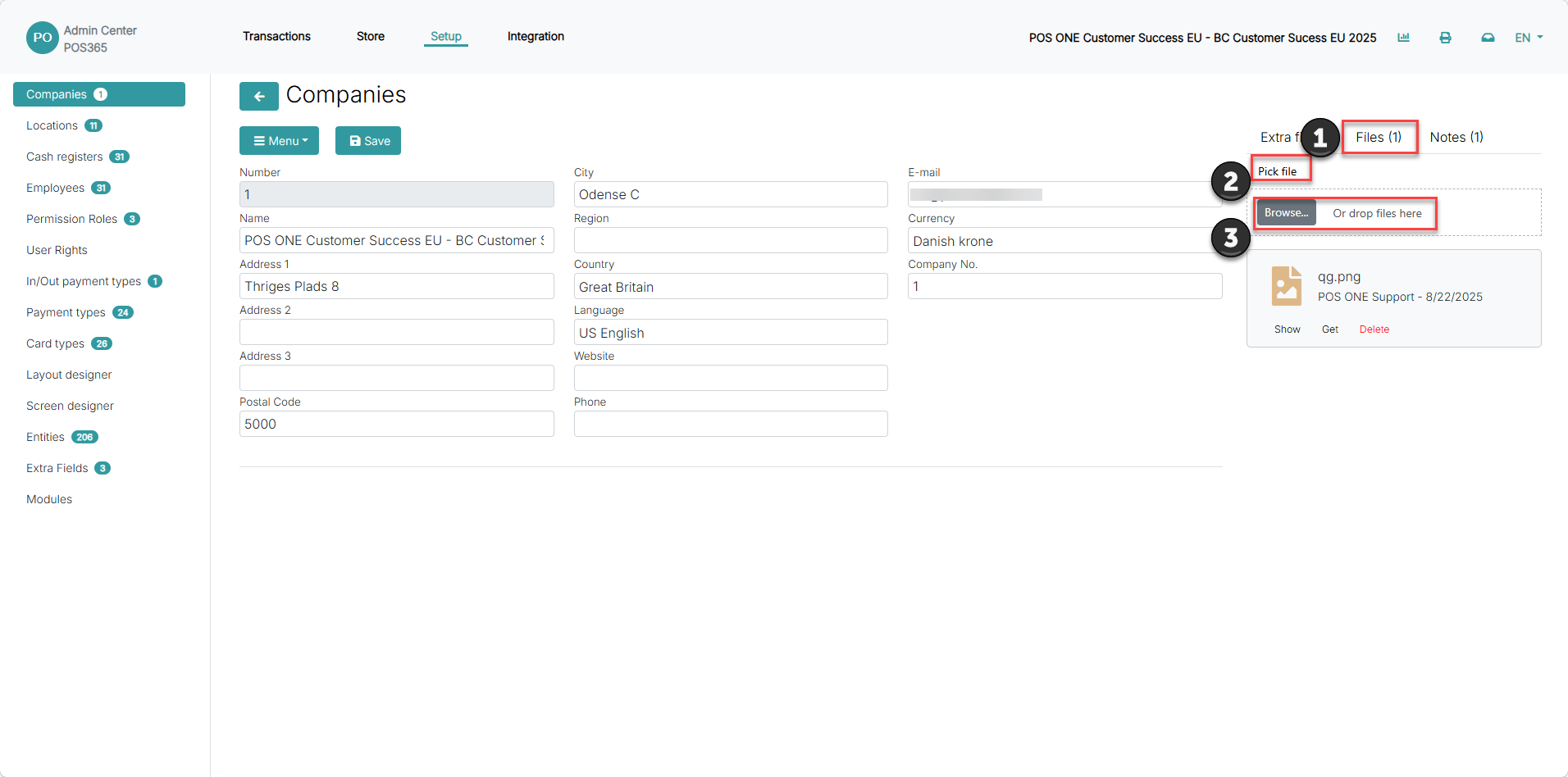Select the Files (1) tab
The width and height of the screenshot is (1568, 777).
tap(1379, 137)
